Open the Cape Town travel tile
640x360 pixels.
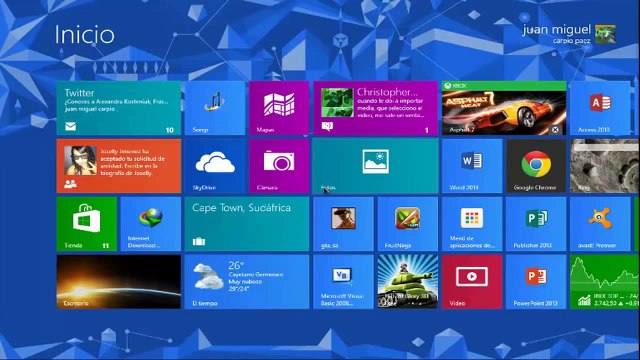tap(247, 224)
